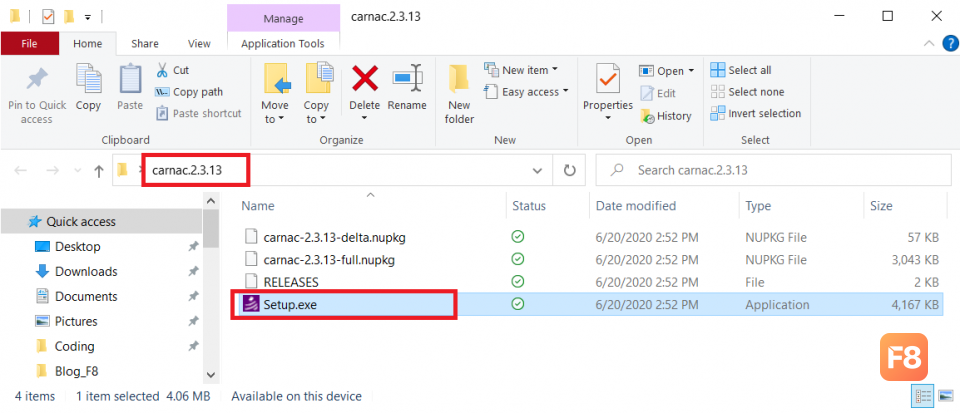Open the Delete options arrow
Image resolution: width=960 pixels, height=413 pixels.
(x=364, y=118)
